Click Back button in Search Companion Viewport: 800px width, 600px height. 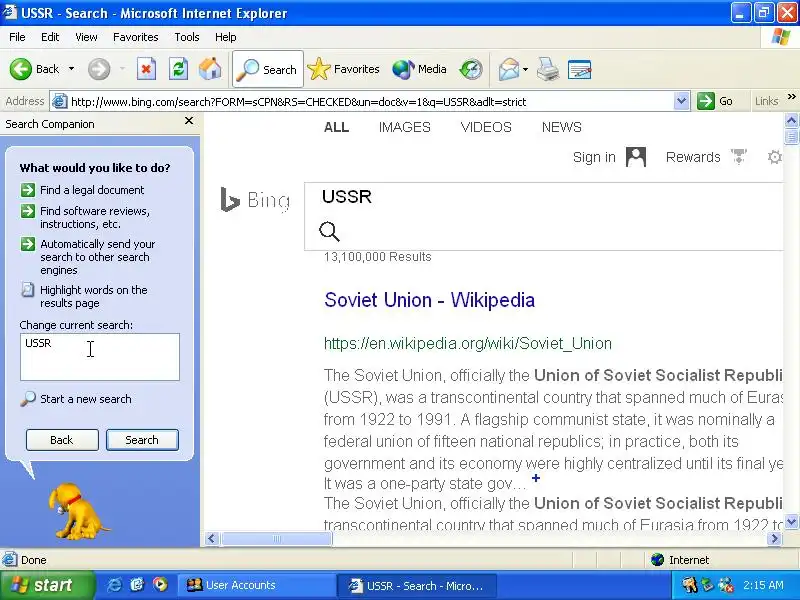(62, 440)
